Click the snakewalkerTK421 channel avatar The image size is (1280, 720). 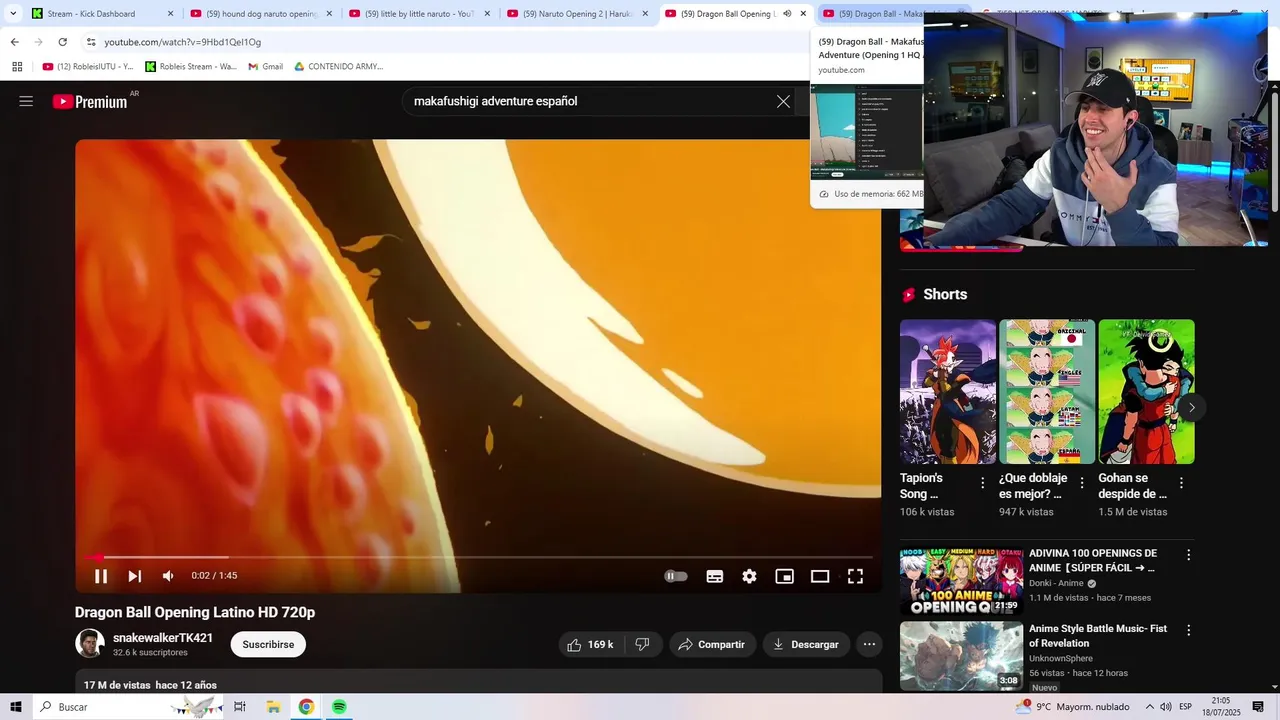click(x=90, y=644)
